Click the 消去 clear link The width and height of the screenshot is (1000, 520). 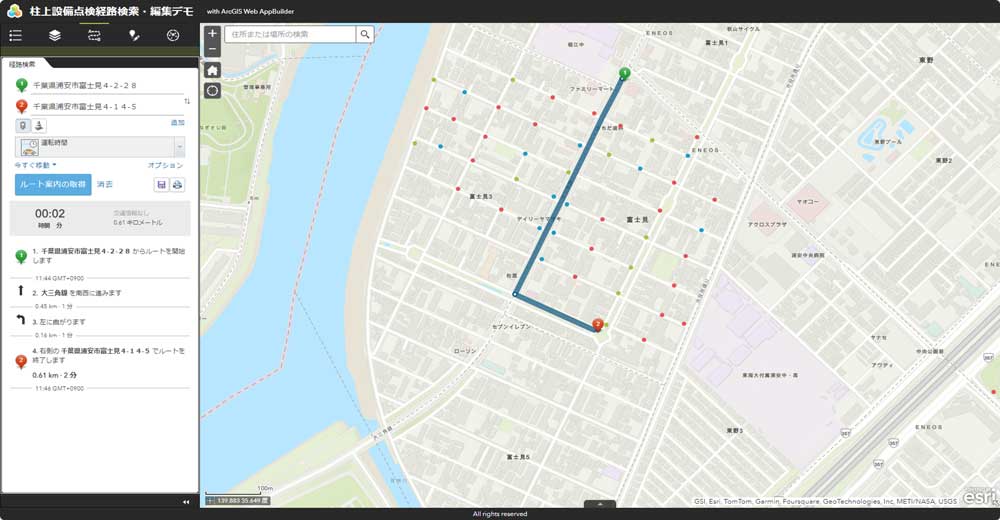coord(104,184)
